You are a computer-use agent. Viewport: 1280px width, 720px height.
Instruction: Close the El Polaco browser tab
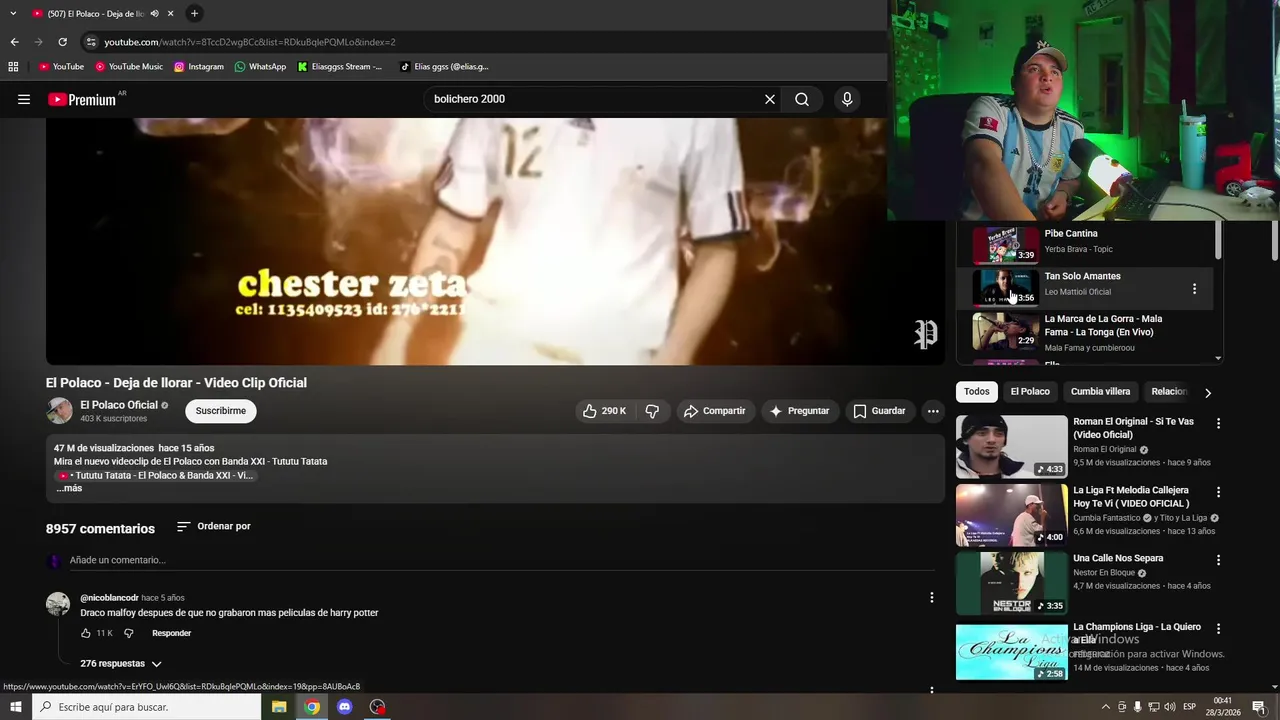click(170, 14)
